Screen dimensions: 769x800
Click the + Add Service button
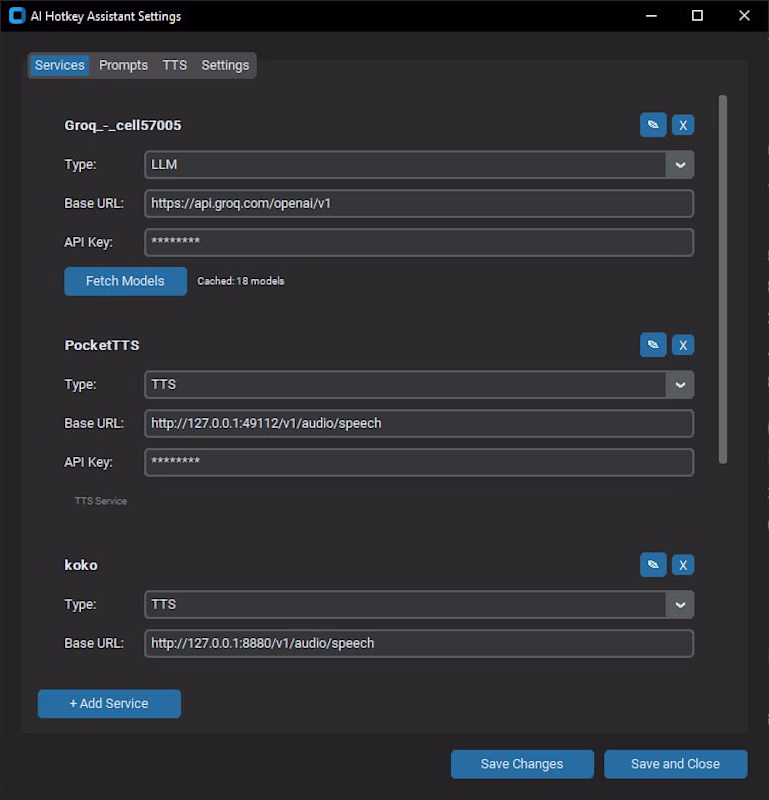pos(109,704)
